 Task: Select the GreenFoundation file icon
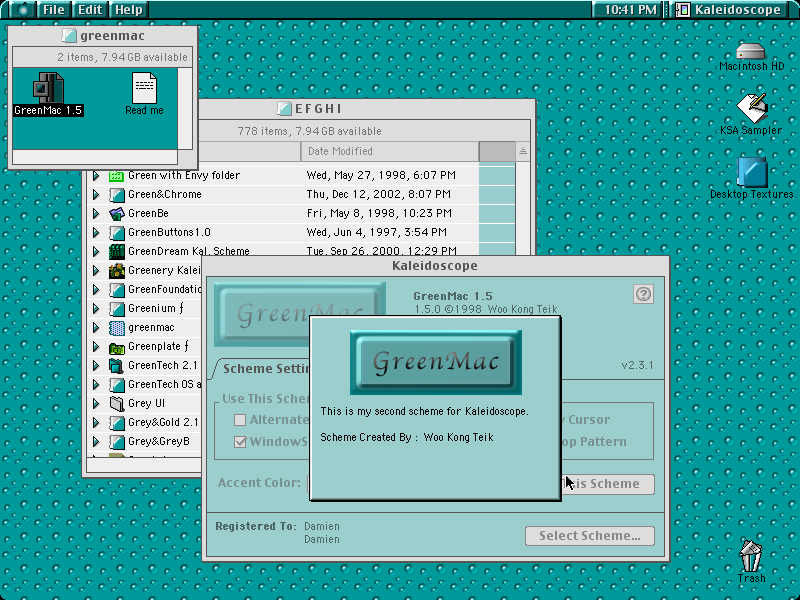coord(117,290)
